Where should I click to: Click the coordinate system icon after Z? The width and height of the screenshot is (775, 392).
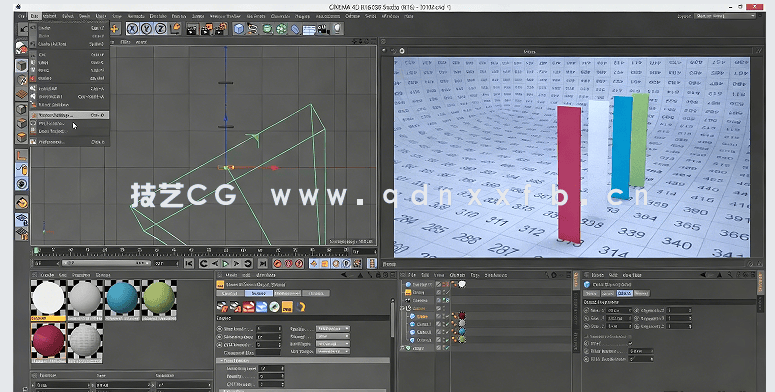[175, 29]
